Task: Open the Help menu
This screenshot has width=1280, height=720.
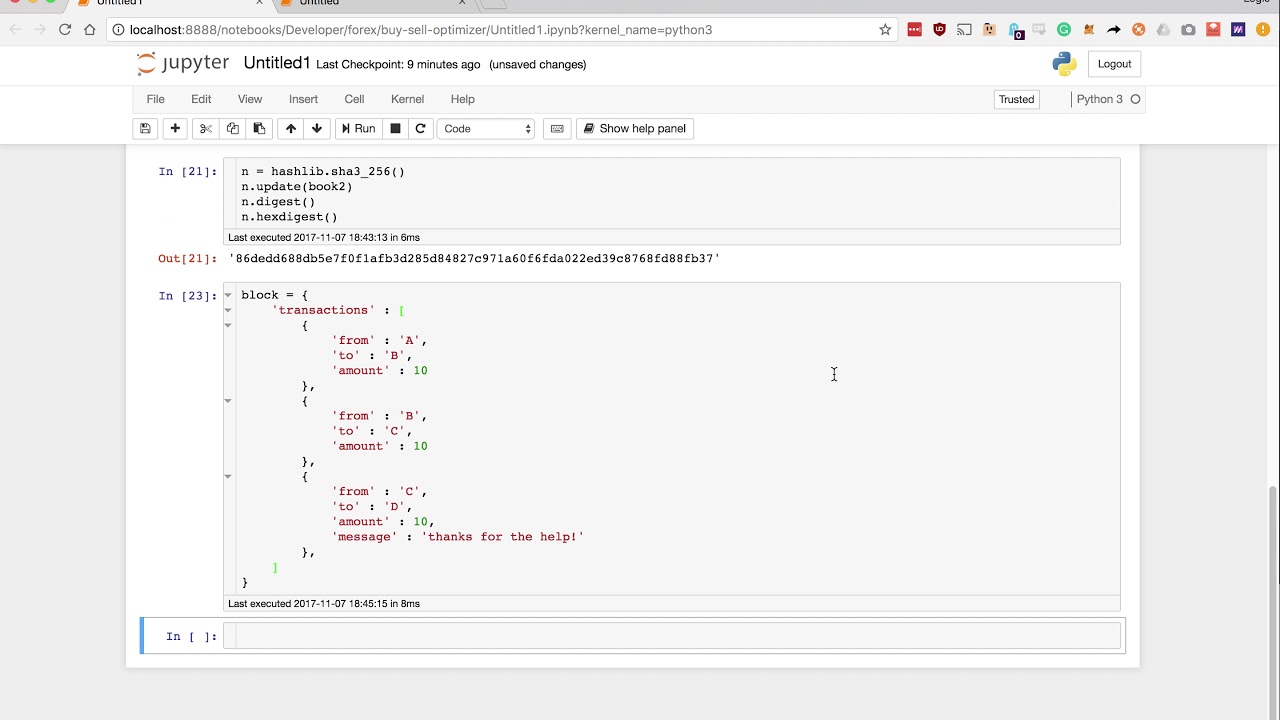Action: click(x=462, y=99)
